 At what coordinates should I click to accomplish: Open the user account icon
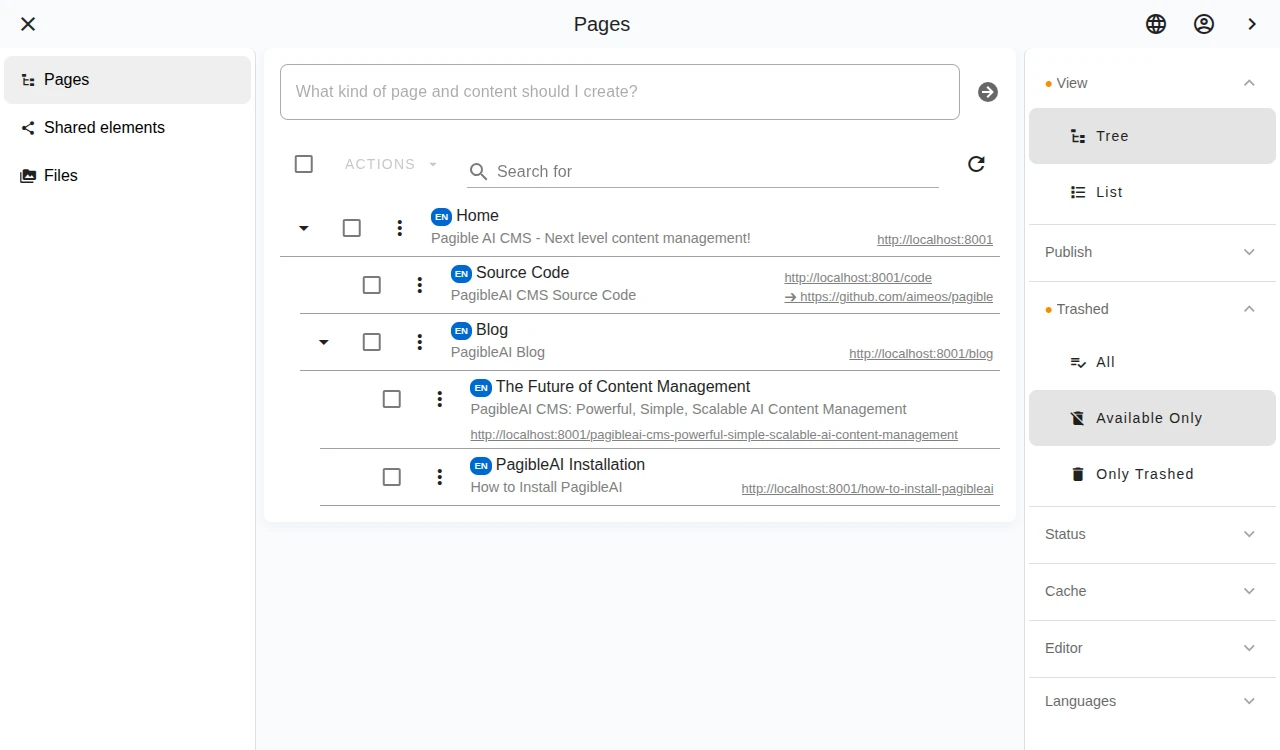(1204, 24)
